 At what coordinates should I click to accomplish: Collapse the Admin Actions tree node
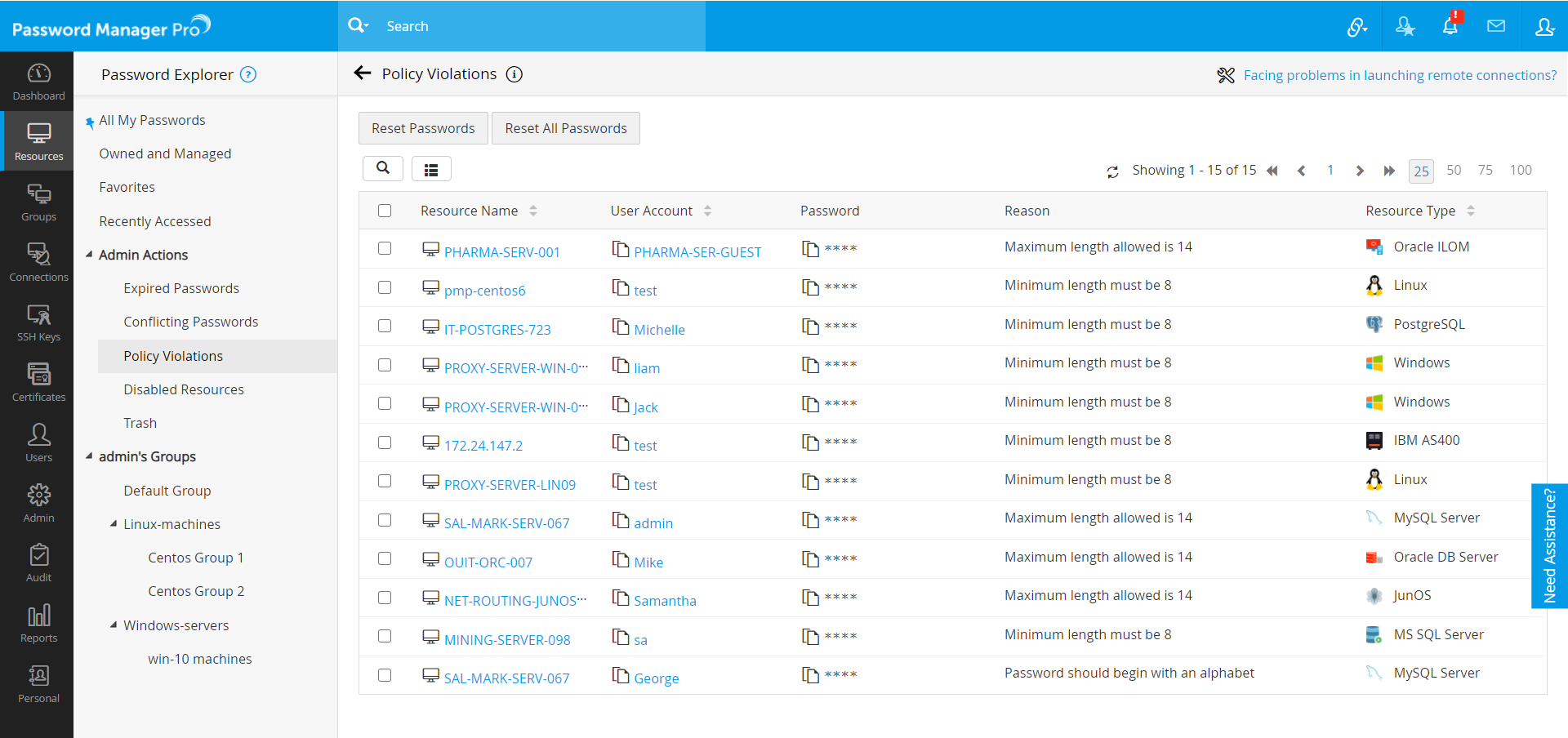tap(89, 255)
